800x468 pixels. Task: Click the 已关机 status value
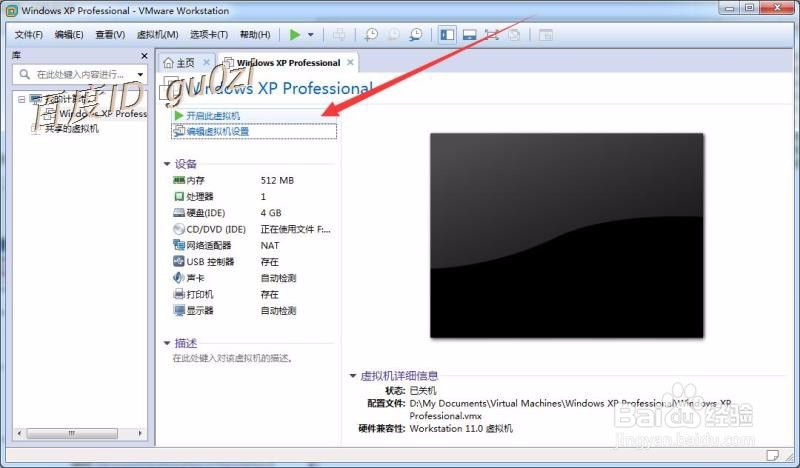click(x=423, y=390)
